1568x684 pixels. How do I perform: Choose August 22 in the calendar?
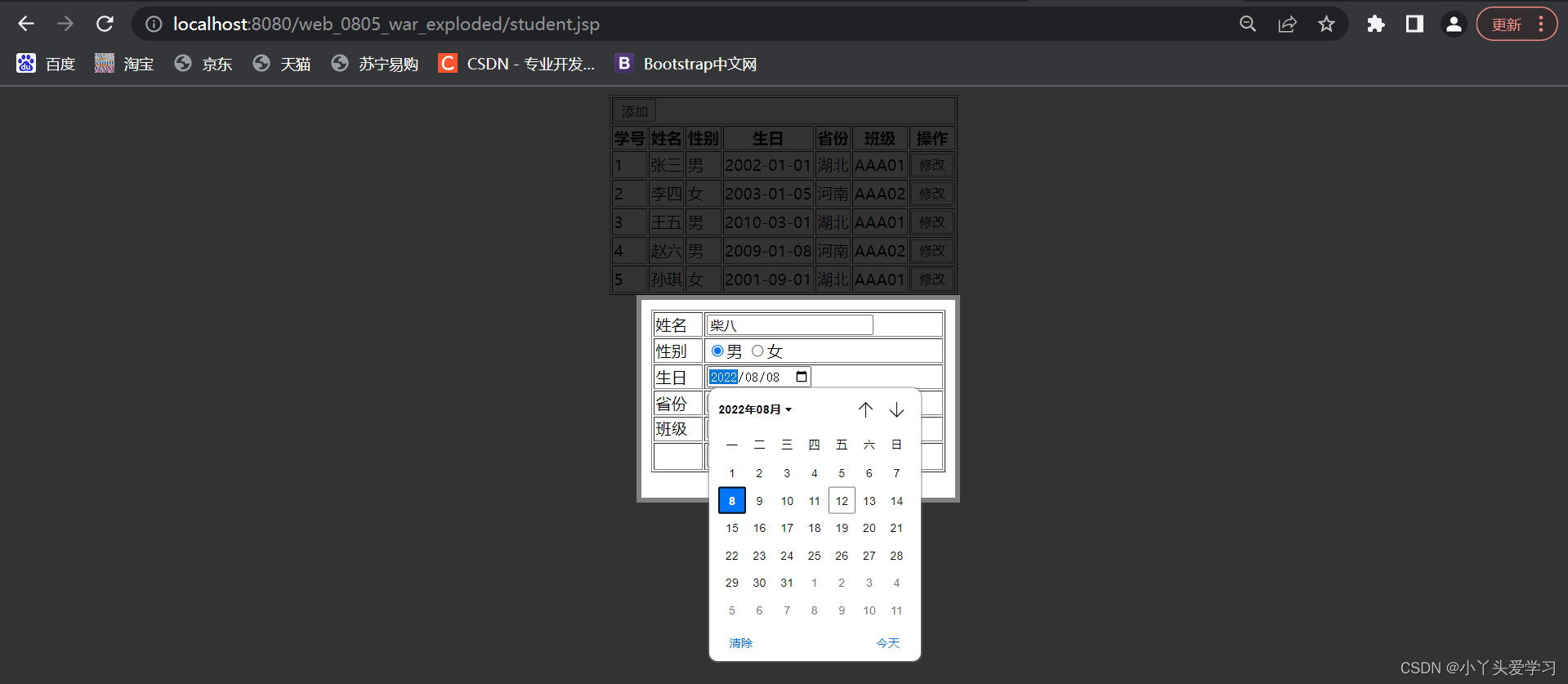click(732, 556)
